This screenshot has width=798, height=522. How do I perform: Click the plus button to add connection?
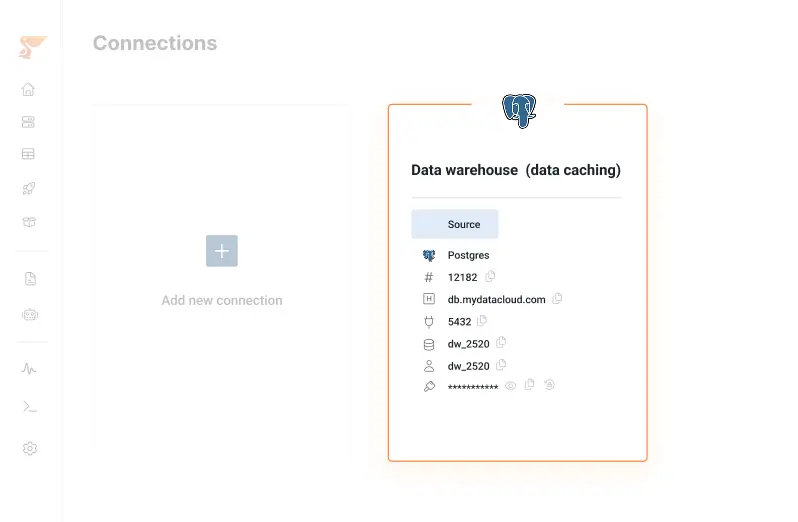pos(222,251)
